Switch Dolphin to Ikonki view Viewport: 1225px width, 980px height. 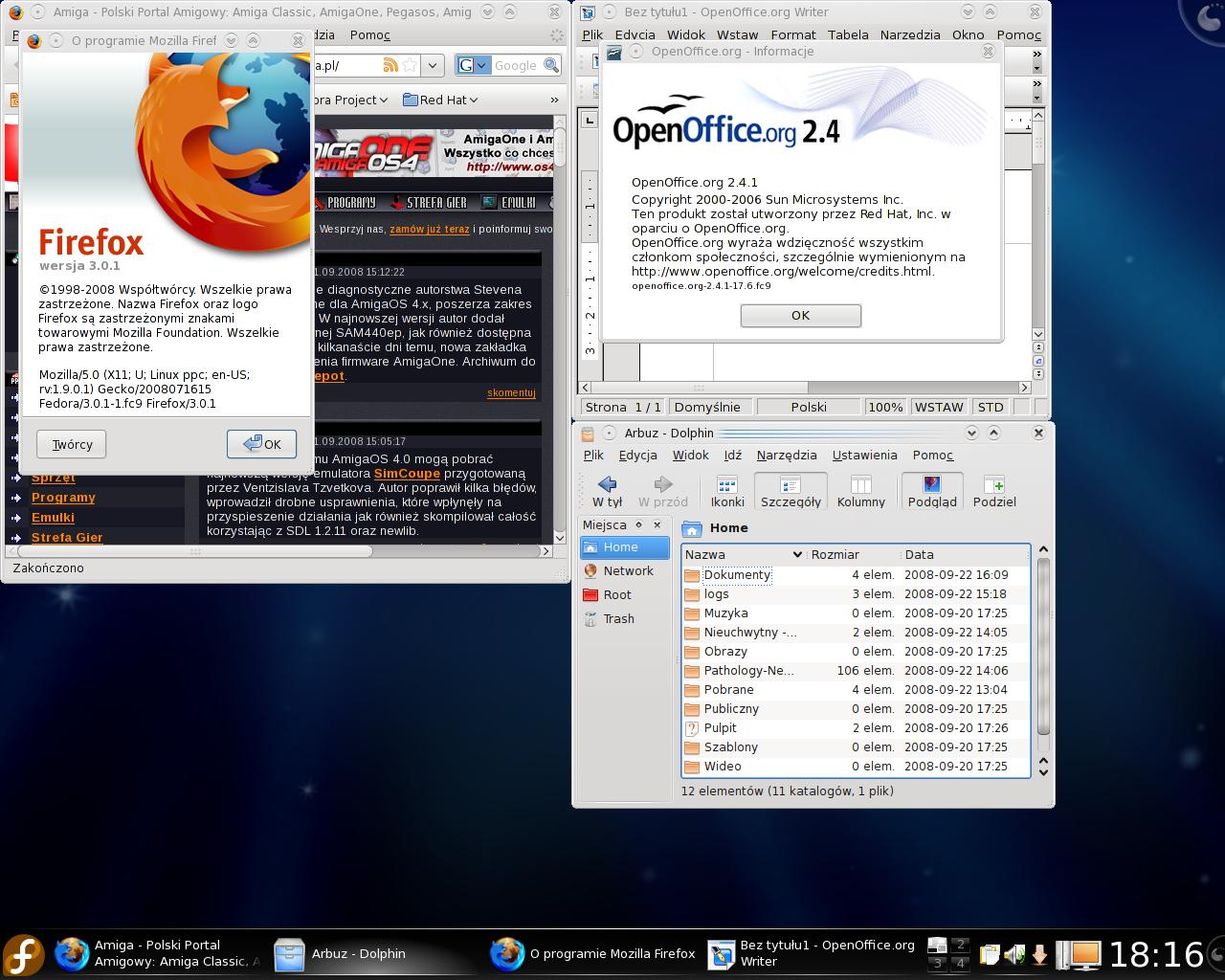[727, 491]
